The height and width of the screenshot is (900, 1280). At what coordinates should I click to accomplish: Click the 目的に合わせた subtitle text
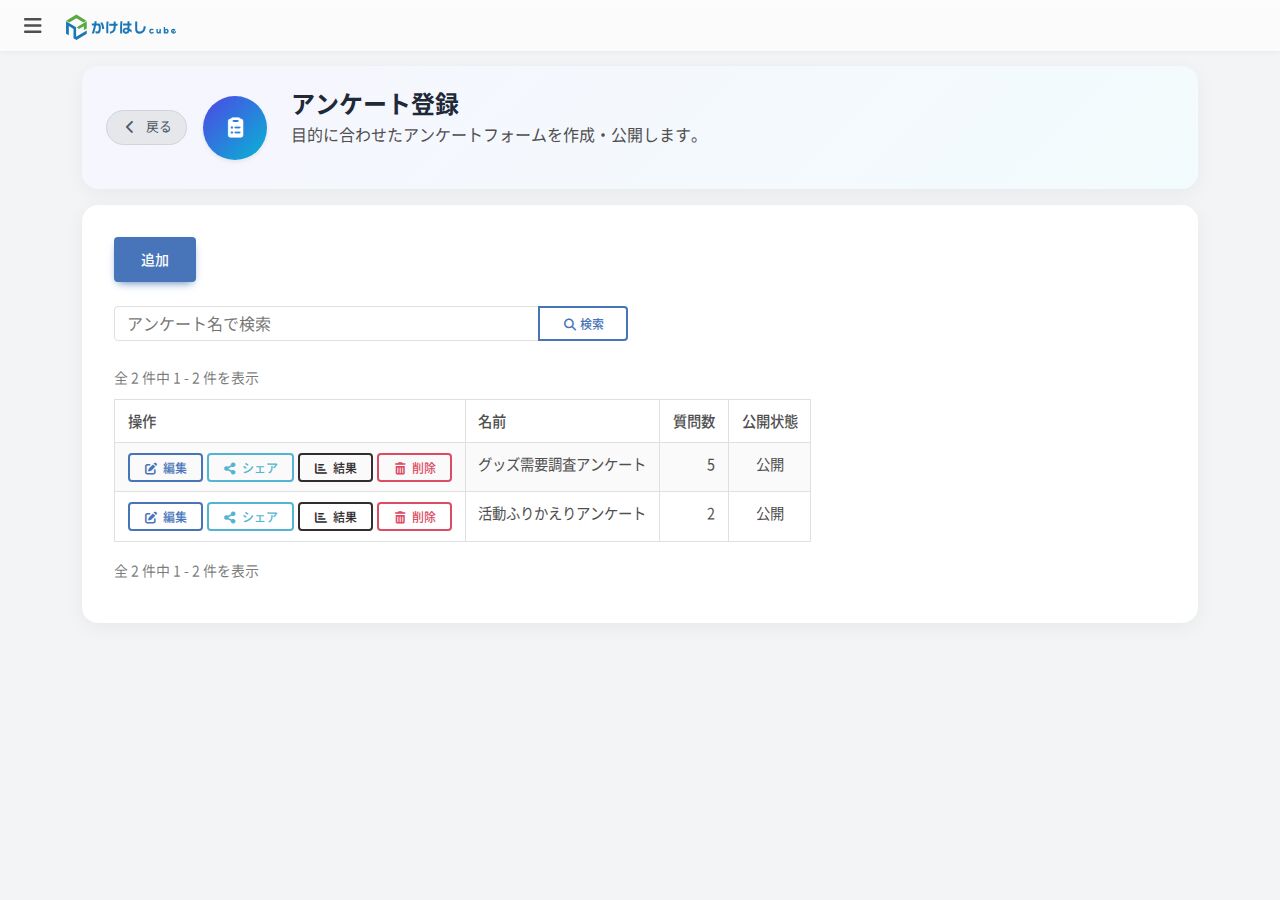coord(496,135)
